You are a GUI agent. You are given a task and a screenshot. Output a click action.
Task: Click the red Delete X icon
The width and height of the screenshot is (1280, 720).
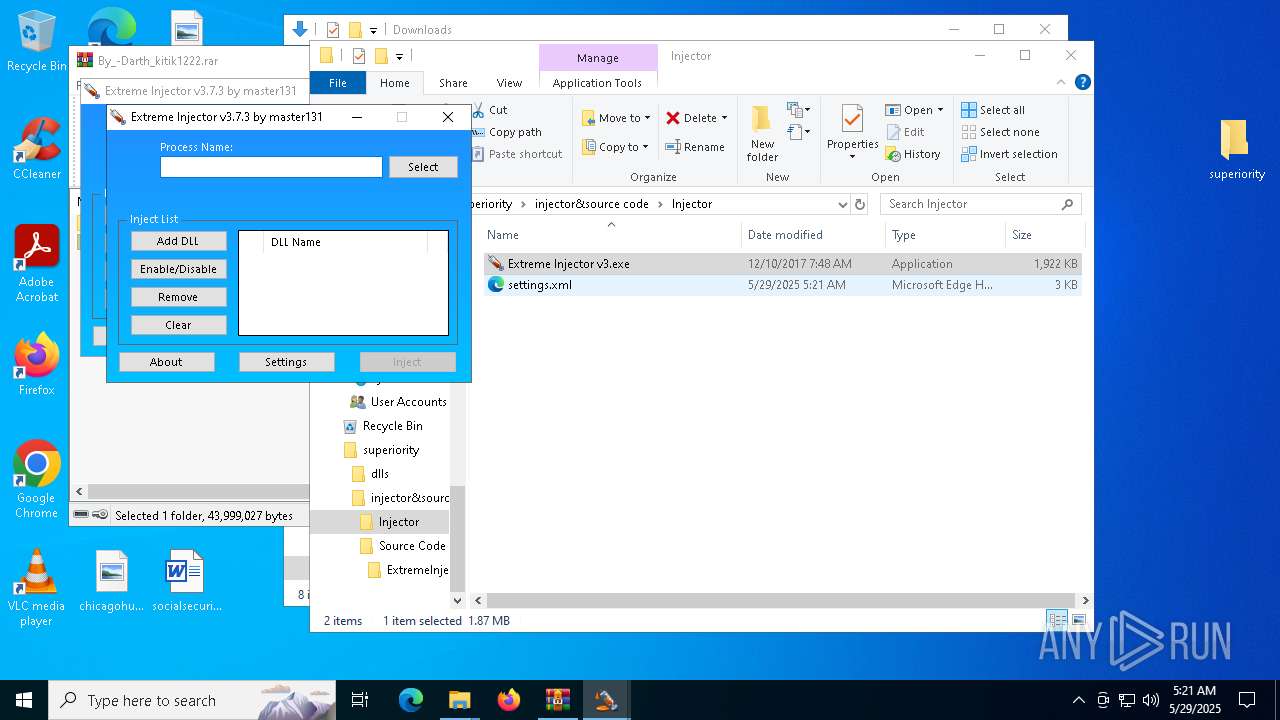(673, 118)
